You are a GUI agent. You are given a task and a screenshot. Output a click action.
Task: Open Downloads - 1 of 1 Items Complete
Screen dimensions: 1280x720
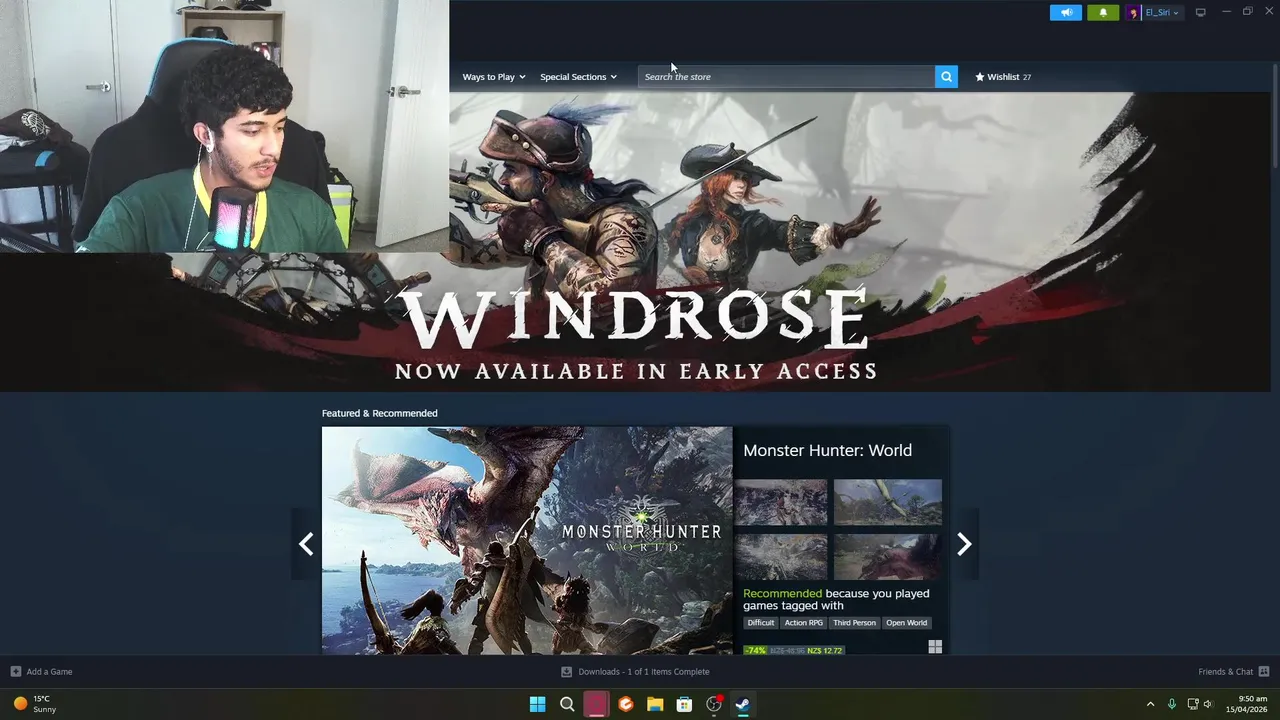(x=635, y=672)
